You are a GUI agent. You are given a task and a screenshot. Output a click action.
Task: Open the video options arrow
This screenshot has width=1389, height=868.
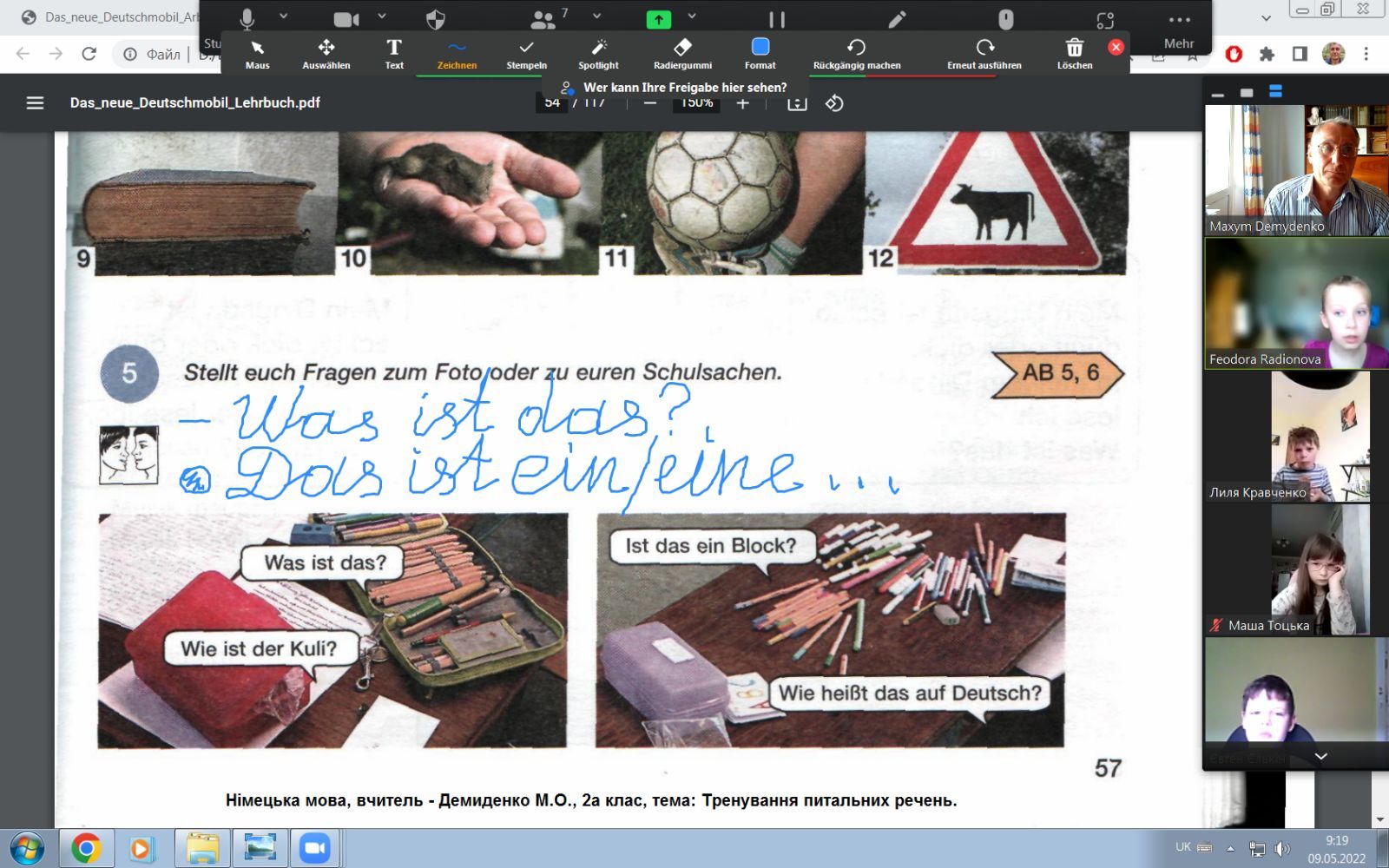pos(382,16)
